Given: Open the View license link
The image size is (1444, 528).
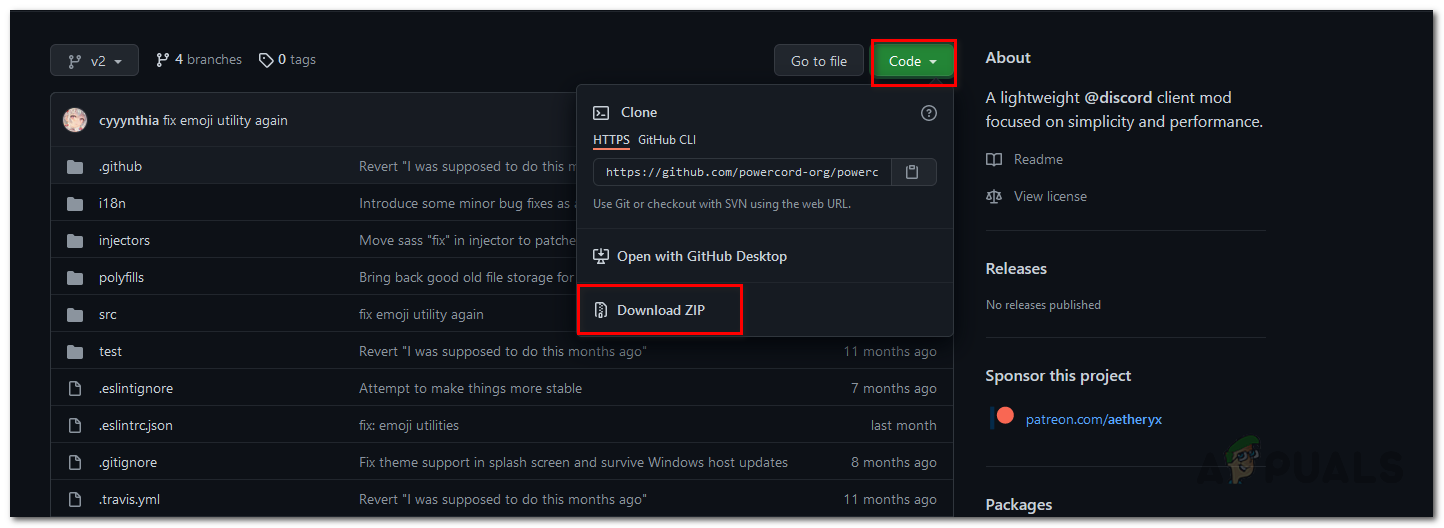Looking at the screenshot, I should (x=1050, y=196).
